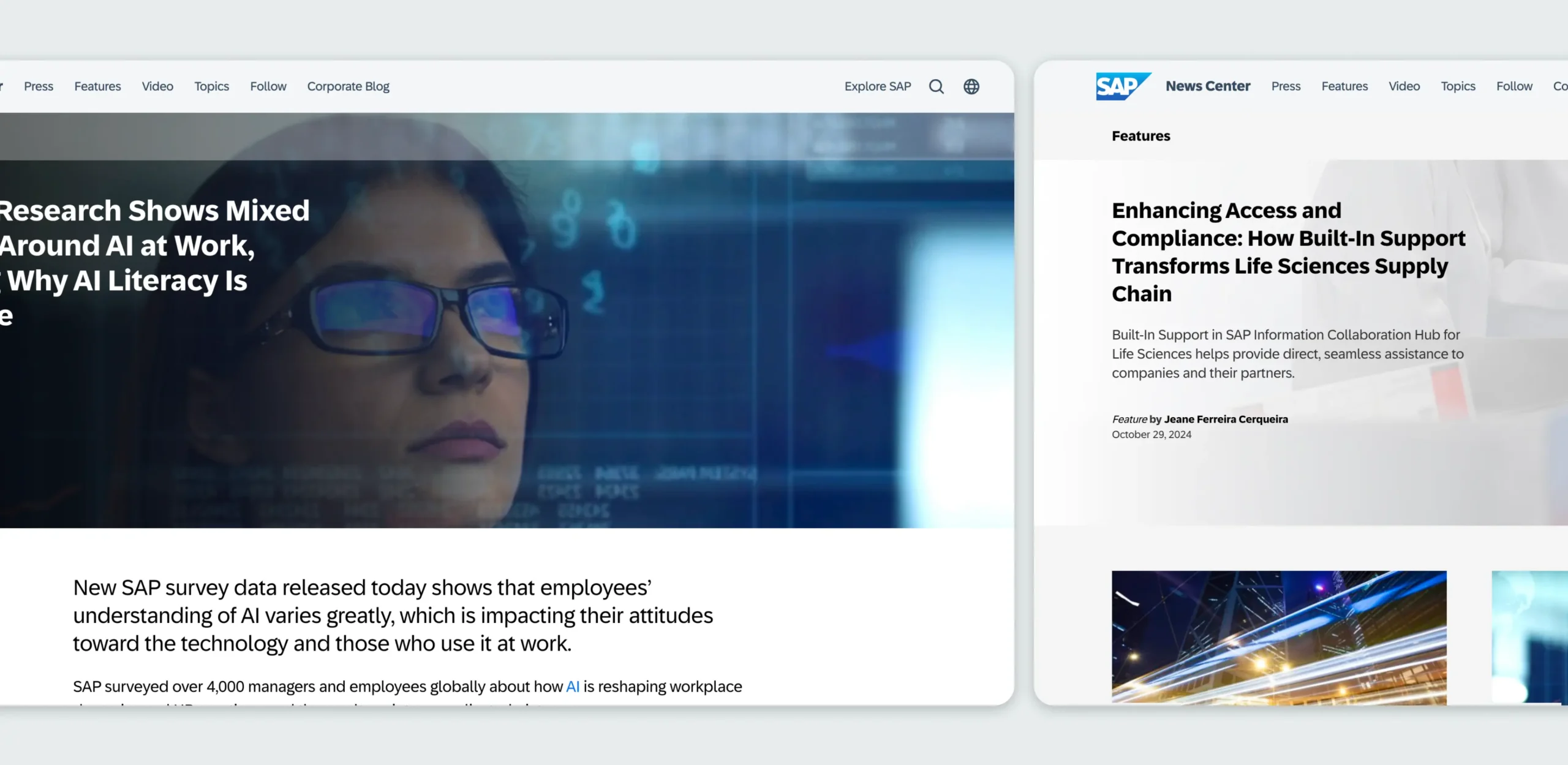This screenshot has height=765, width=1568.
Task: Open Video menu in right window
Action: (x=1404, y=86)
